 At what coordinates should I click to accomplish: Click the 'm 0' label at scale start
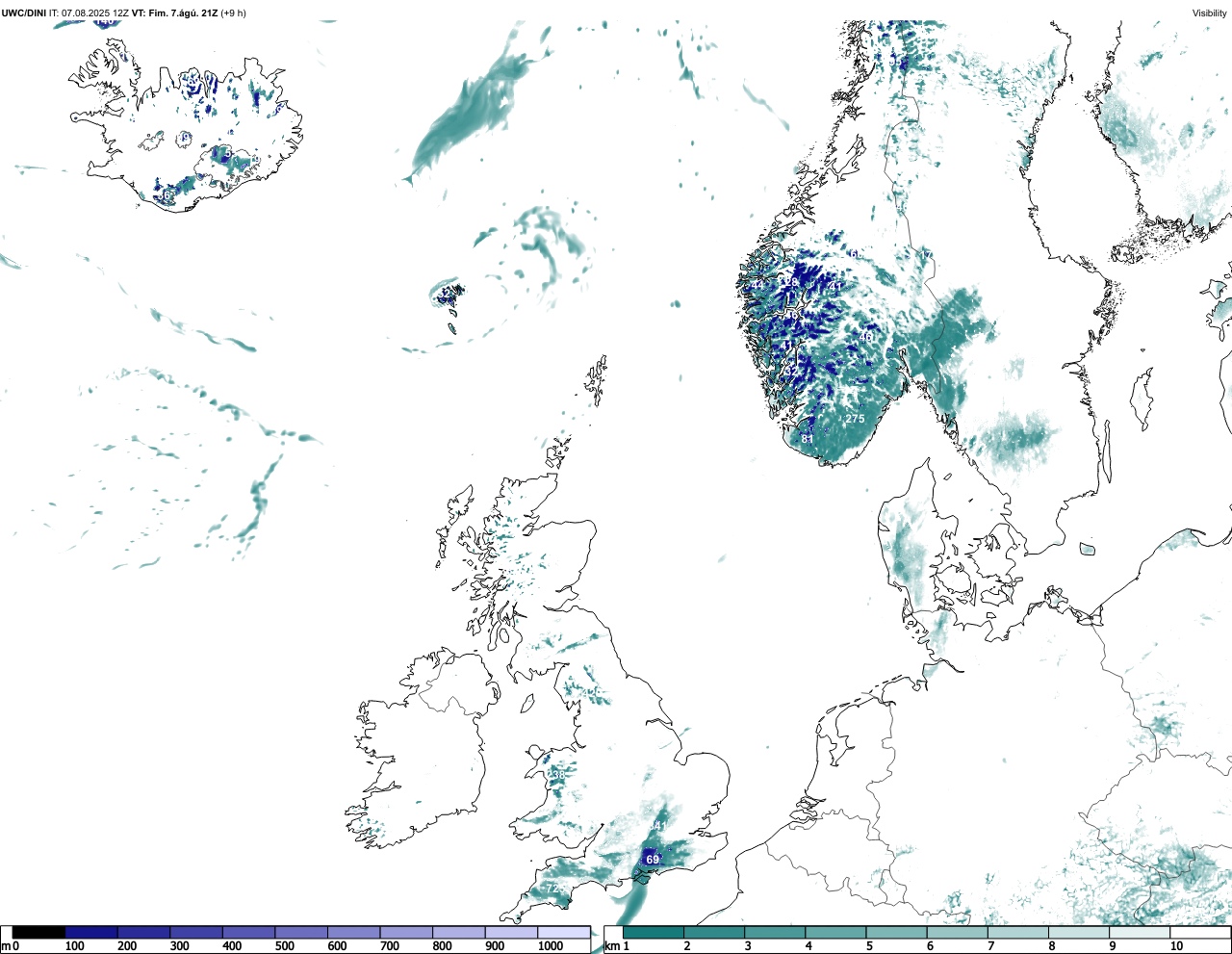click(10, 946)
